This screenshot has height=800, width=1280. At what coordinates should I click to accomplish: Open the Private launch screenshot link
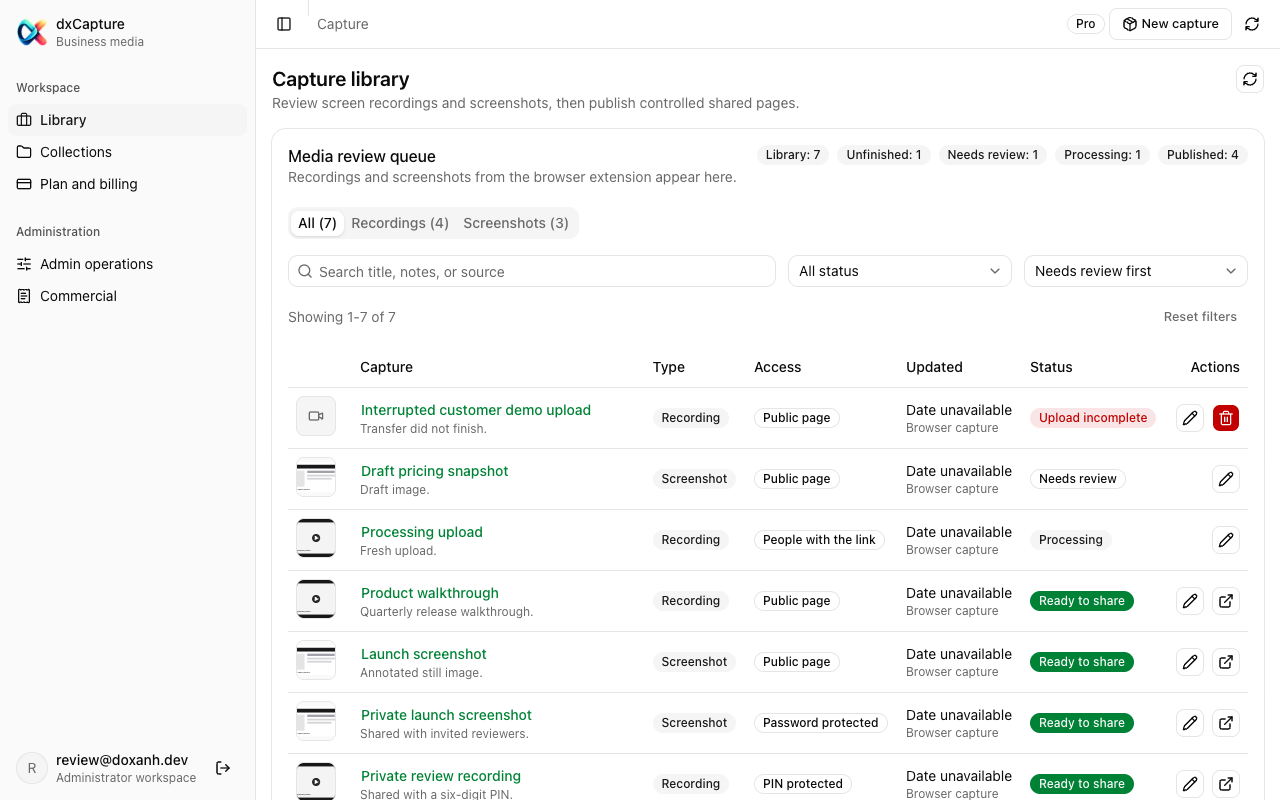coord(446,715)
